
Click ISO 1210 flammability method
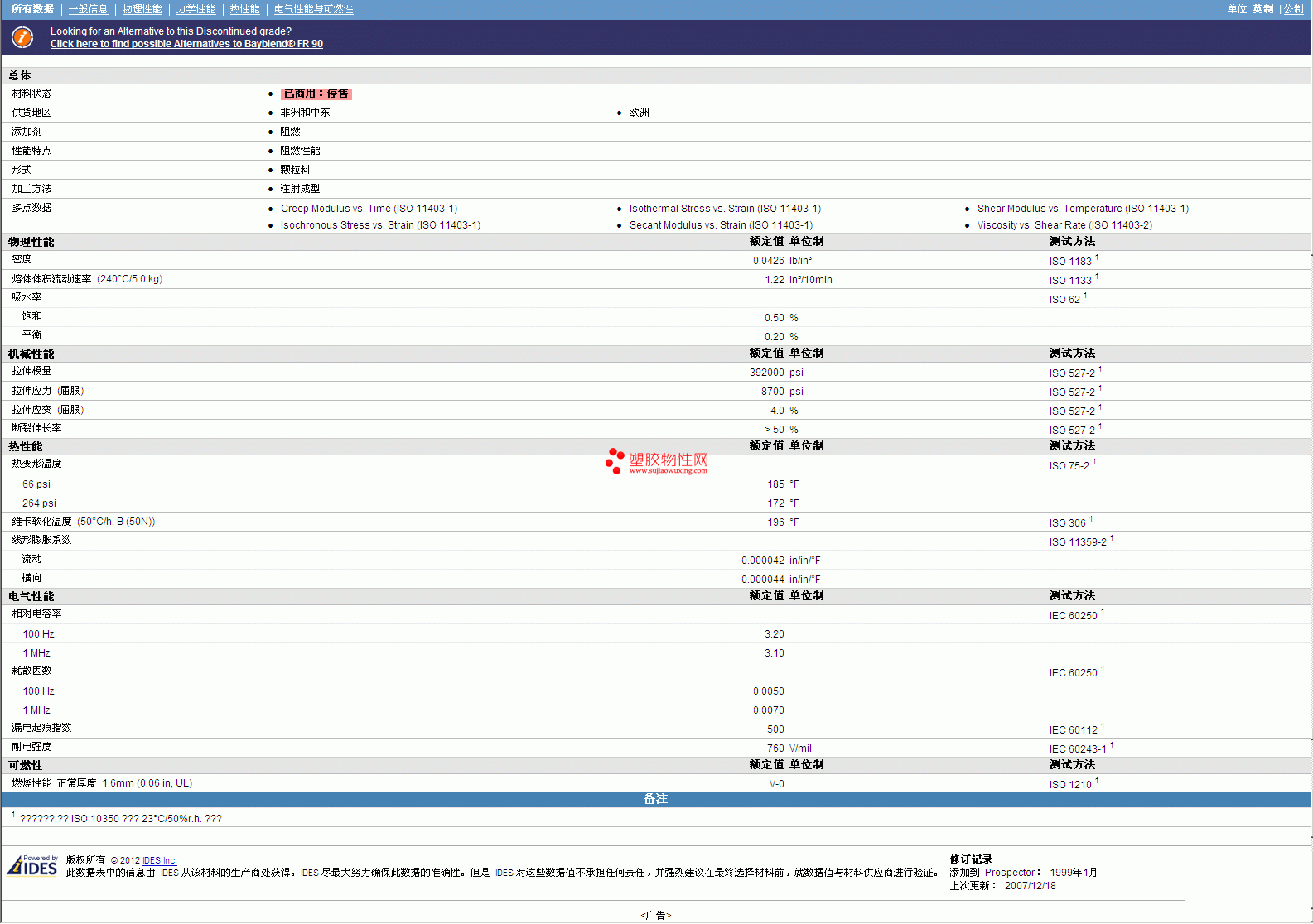[x=1070, y=784]
